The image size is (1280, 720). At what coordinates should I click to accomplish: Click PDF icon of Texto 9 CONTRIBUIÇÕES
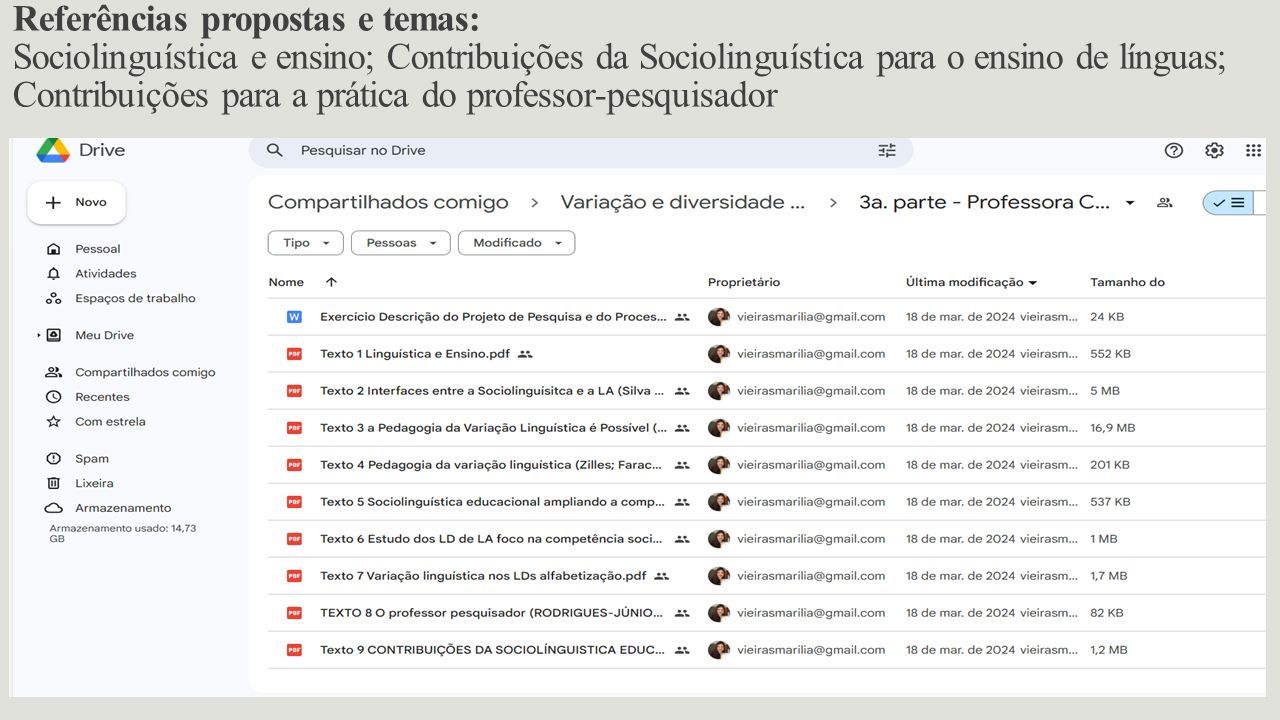tap(294, 650)
